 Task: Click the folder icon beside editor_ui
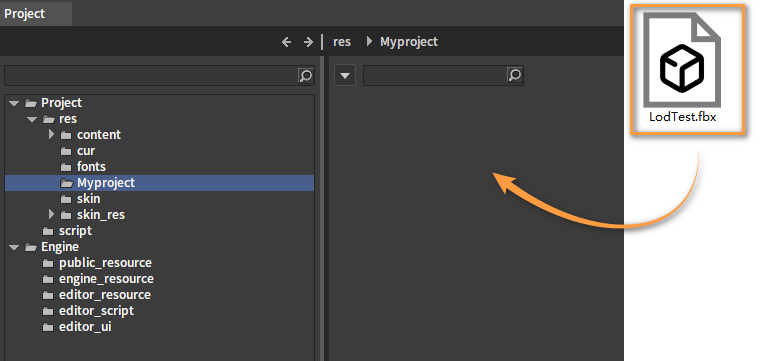(48, 327)
